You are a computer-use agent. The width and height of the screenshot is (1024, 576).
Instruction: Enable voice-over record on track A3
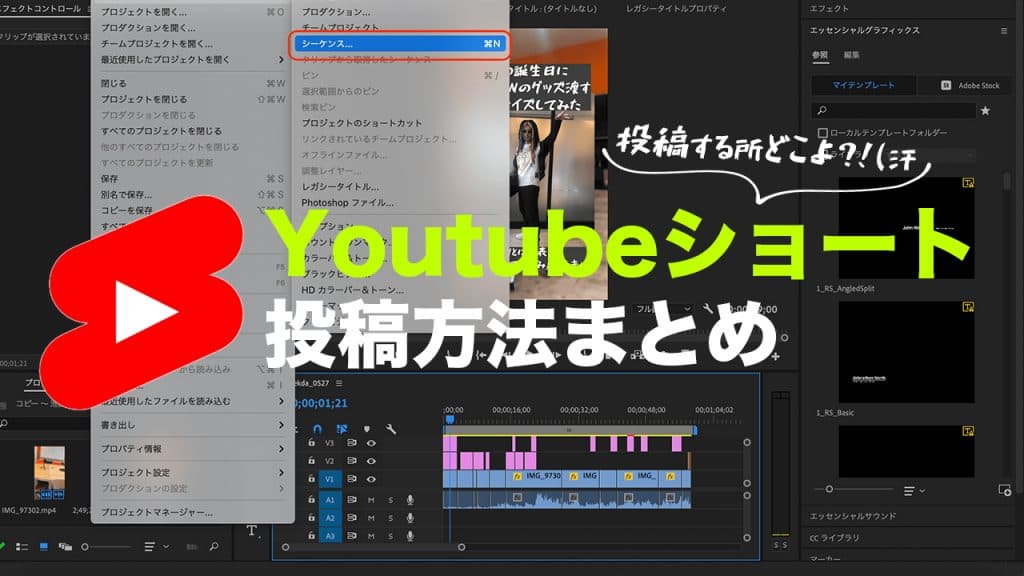tap(410, 536)
